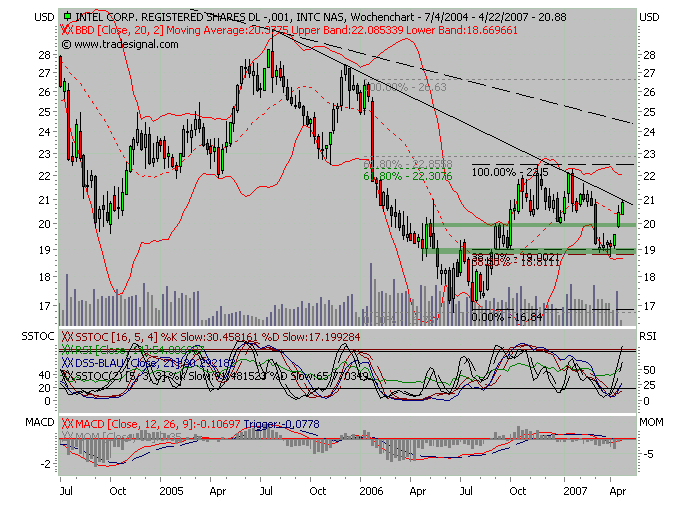Click the MACD panel axis label
The width and height of the screenshot is (695, 508).
(40, 422)
